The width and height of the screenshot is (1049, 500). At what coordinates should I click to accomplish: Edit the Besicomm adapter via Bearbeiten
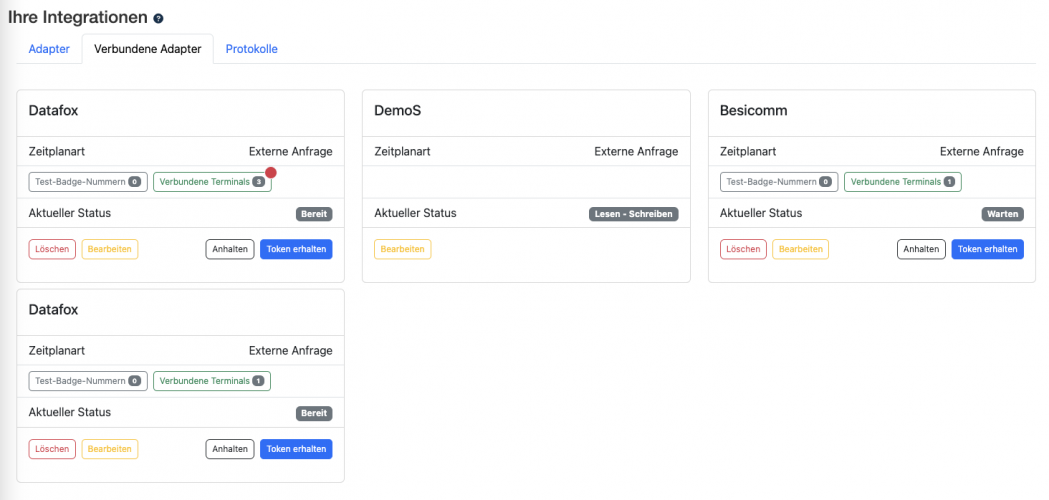801,249
